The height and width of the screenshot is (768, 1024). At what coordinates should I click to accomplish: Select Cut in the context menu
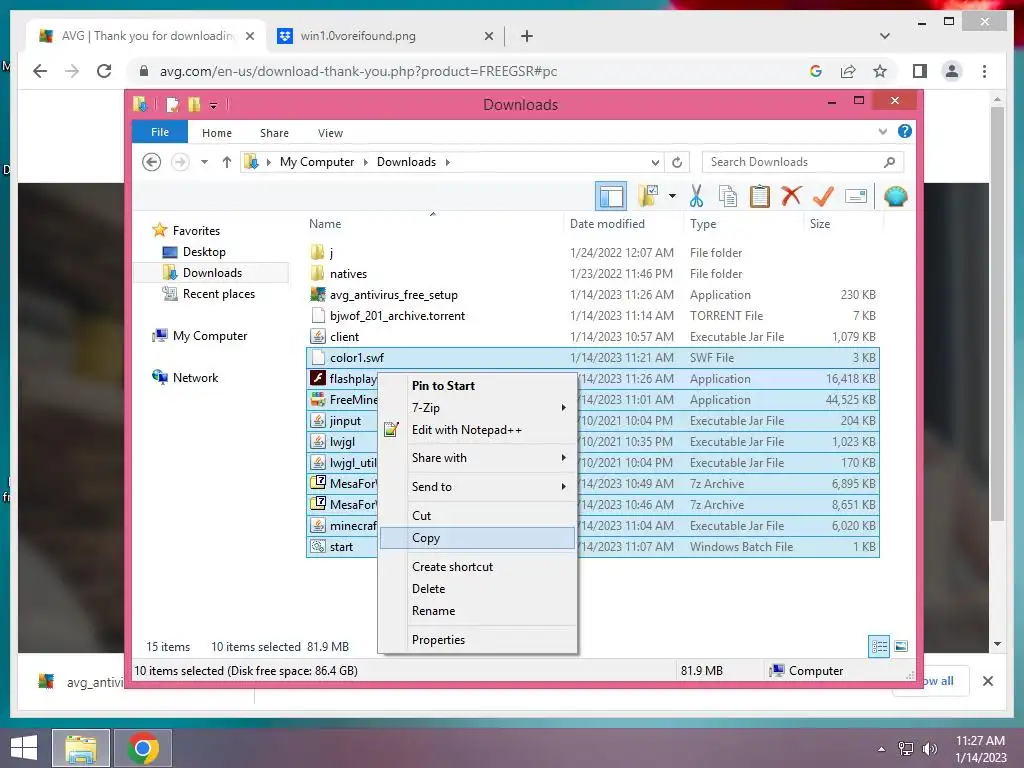coord(477,515)
